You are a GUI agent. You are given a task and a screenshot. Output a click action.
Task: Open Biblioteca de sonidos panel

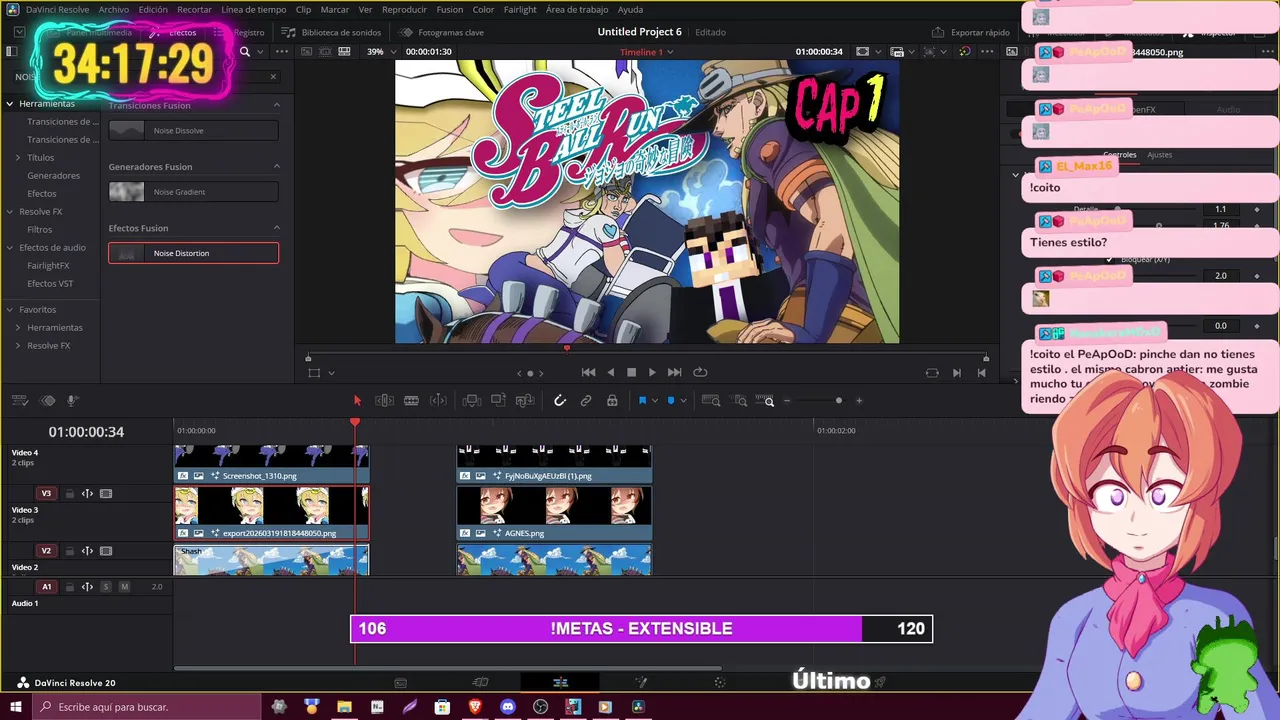[x=331, y=32]
